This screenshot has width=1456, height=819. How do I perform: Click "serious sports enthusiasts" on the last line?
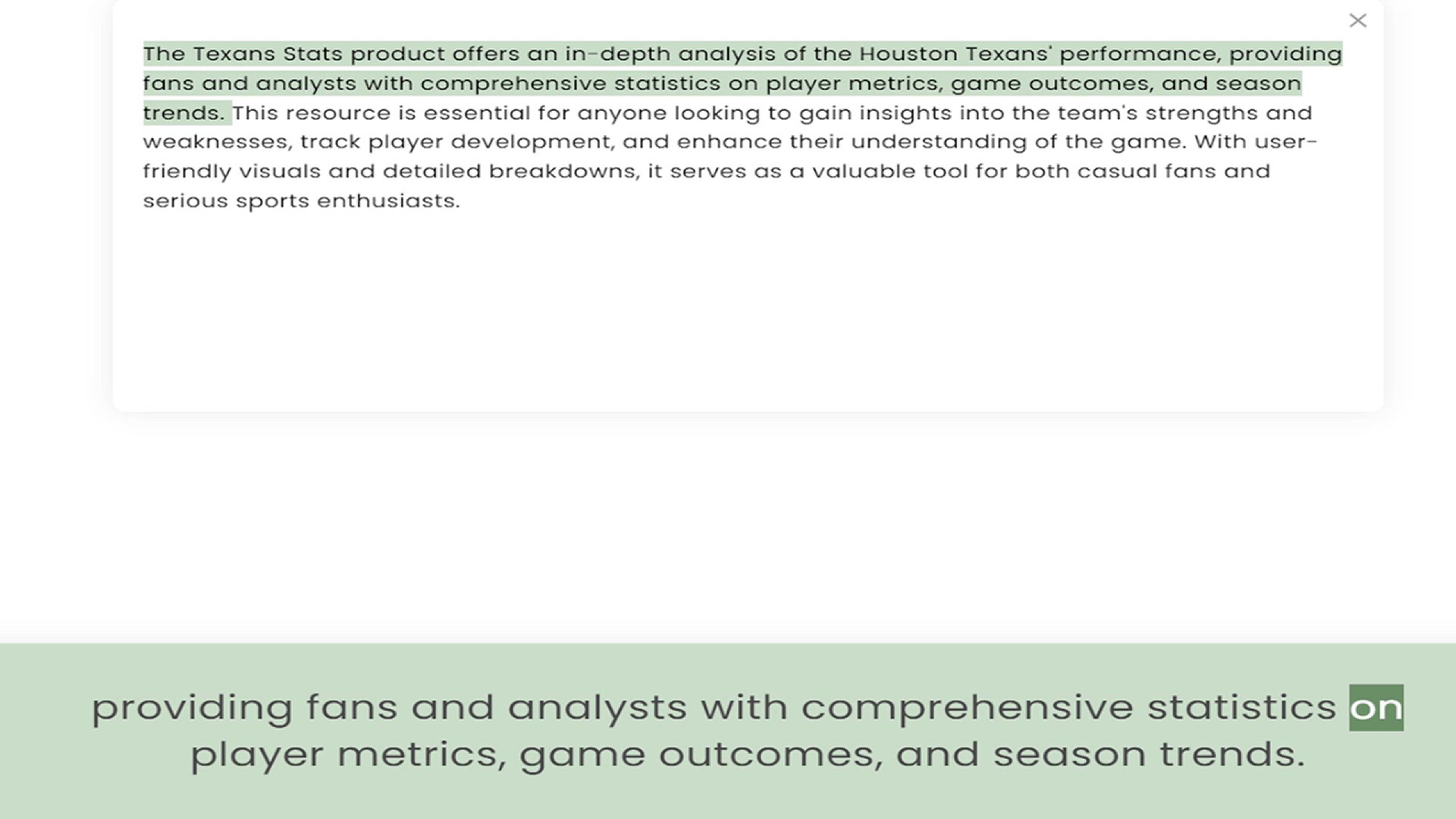pos(301,201)
